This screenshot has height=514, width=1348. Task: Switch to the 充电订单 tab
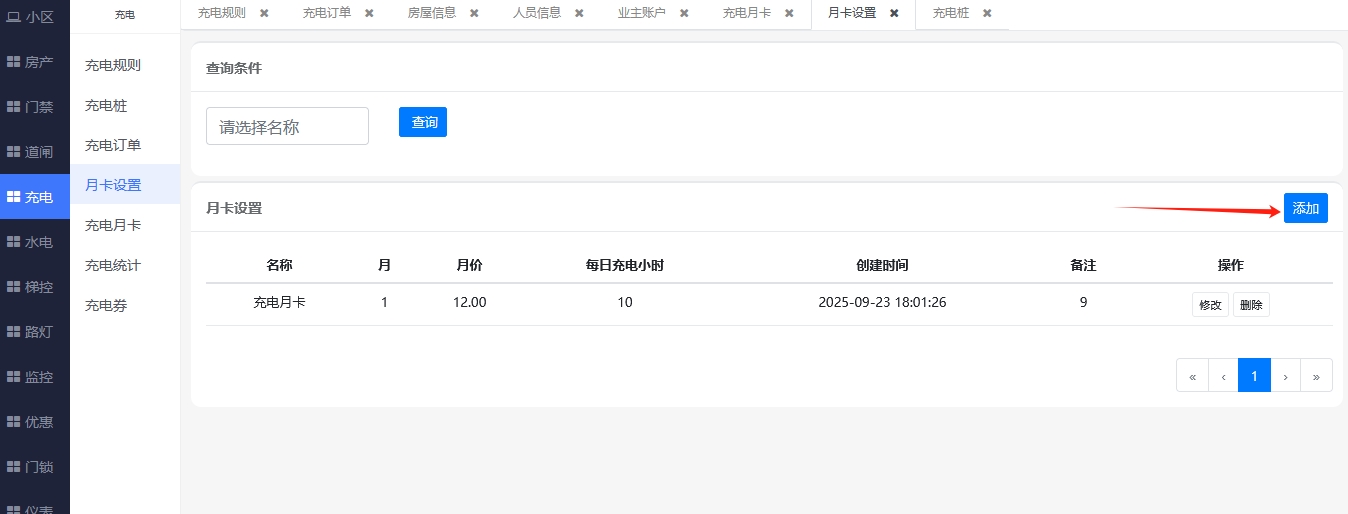point(327,13)
